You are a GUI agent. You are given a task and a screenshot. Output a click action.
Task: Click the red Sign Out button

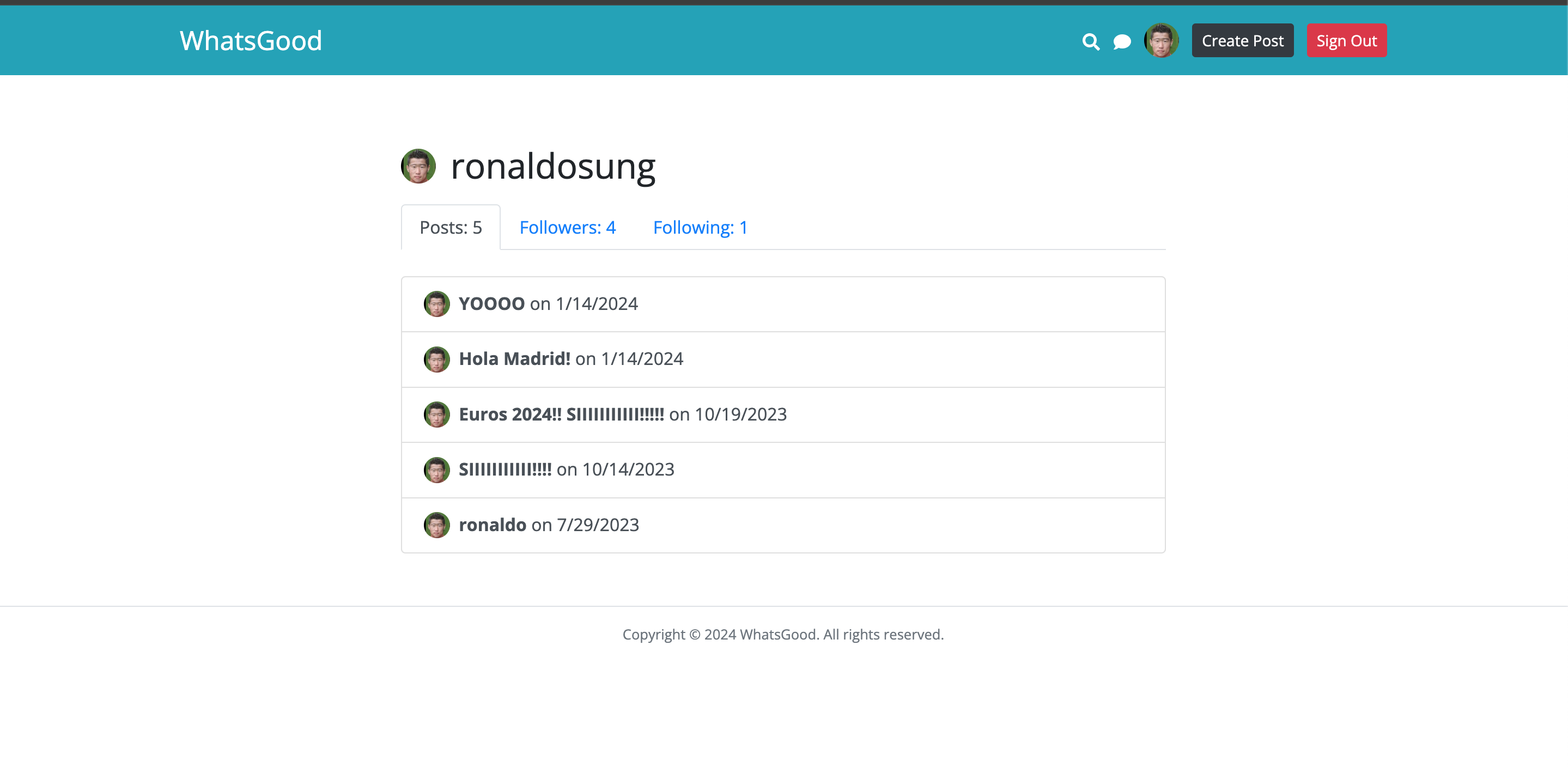(1346, 41)
